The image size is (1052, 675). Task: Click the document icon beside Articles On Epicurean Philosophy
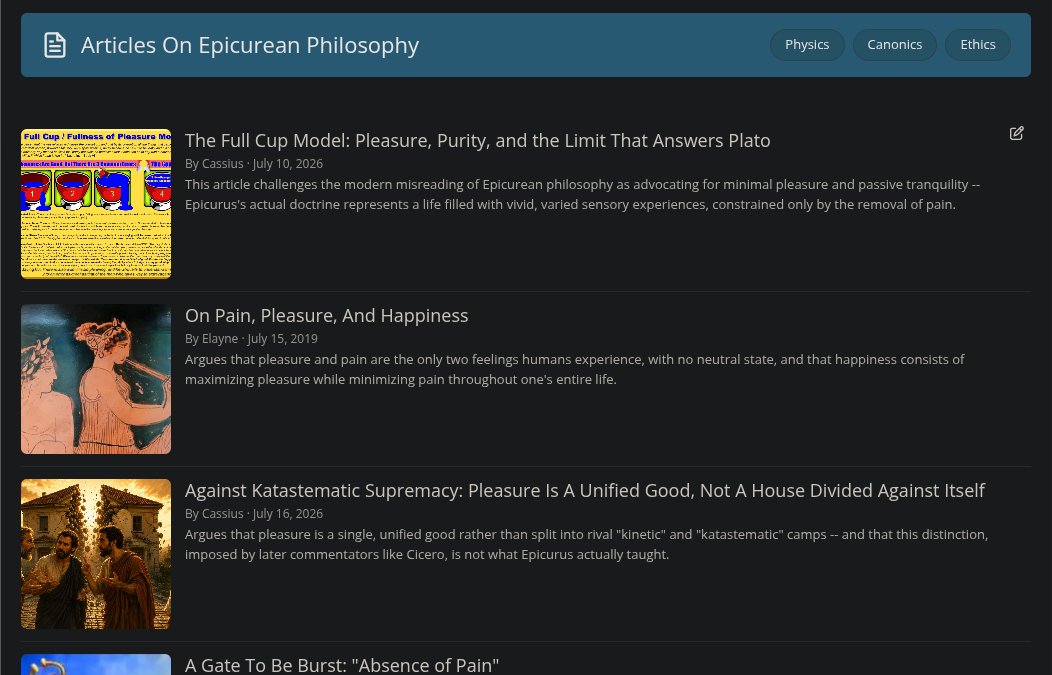55,46
